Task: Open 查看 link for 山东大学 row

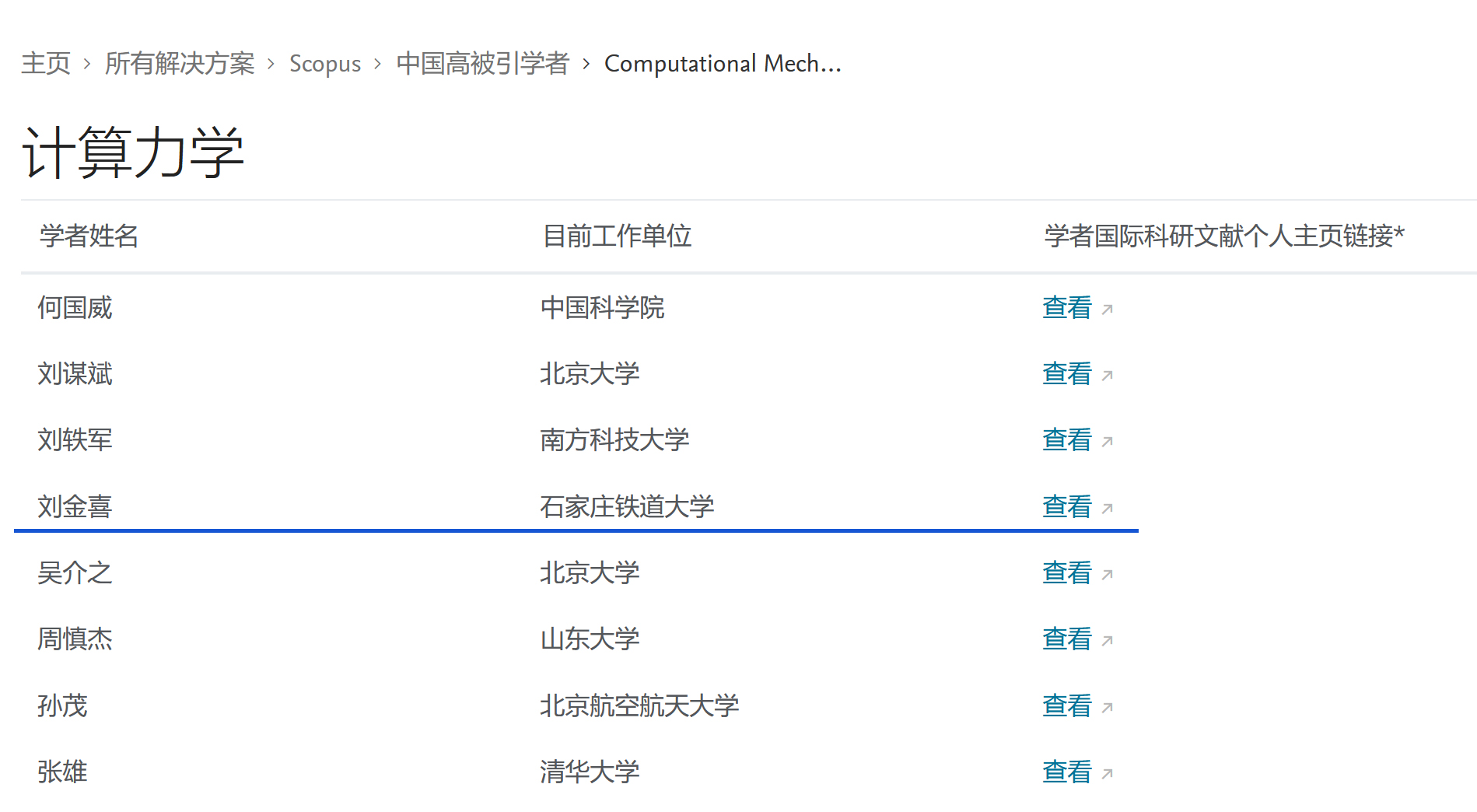Action: pyautogui.click(x=1067, y=639)
